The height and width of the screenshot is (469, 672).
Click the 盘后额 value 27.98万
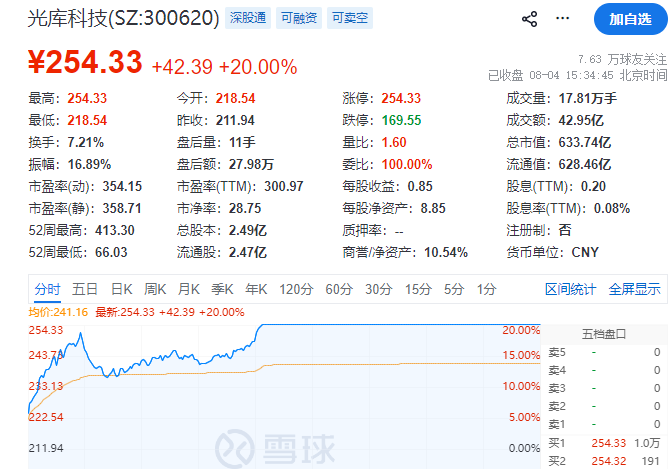251,164
